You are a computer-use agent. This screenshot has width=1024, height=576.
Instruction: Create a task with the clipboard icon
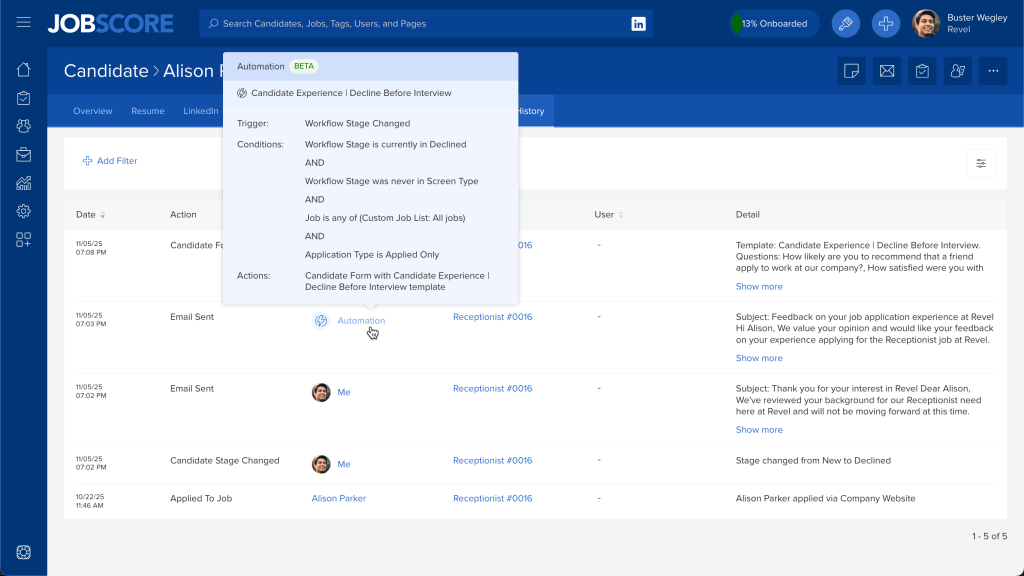[x=922, y=71]
